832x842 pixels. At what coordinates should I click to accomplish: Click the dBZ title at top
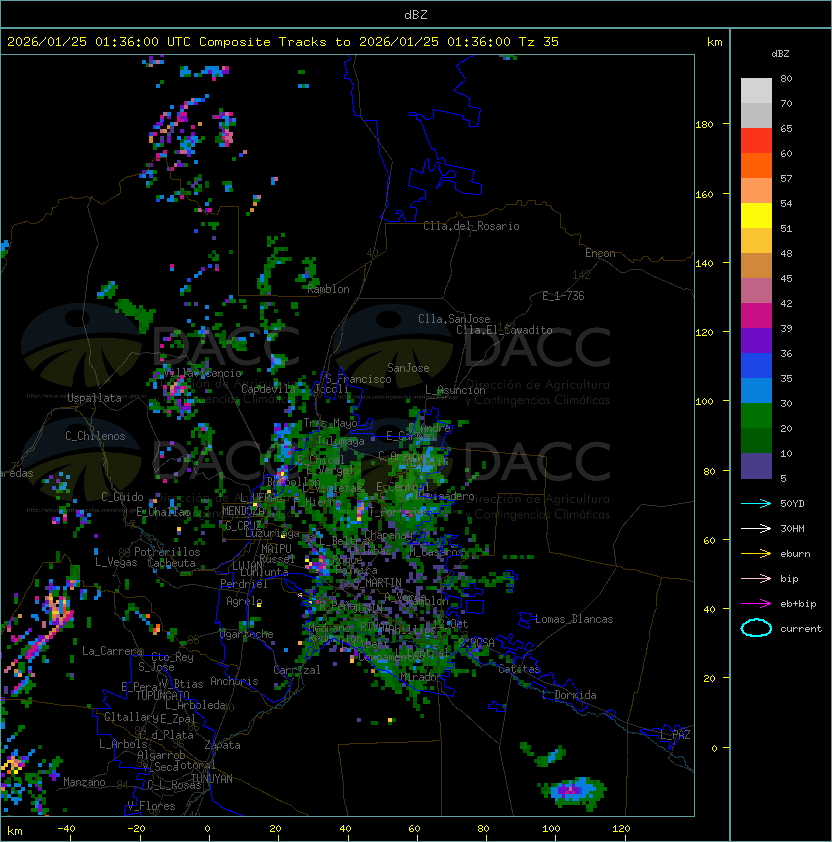pos(416,15)
